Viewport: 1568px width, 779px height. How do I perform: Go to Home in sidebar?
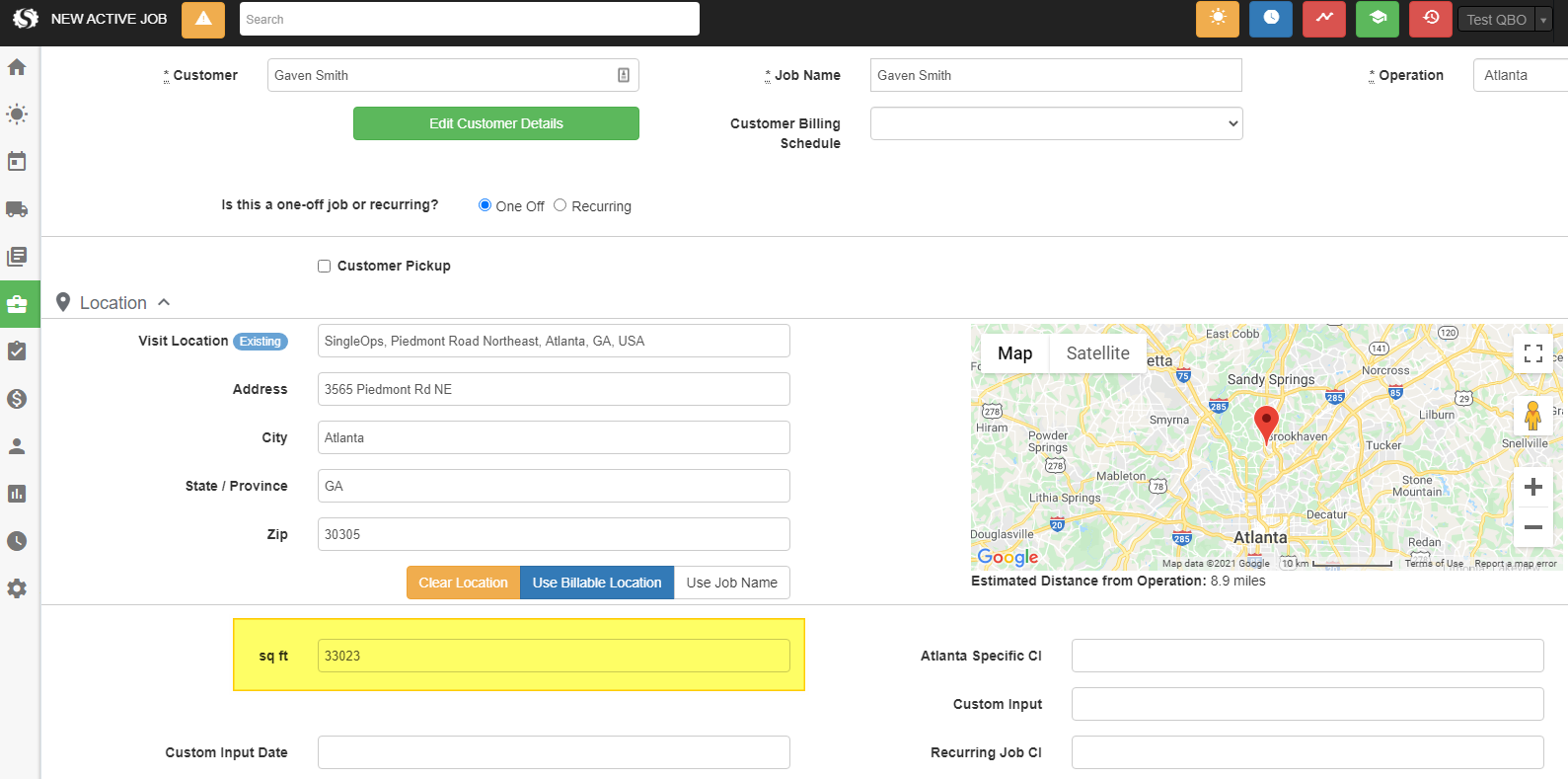point(17,67)
